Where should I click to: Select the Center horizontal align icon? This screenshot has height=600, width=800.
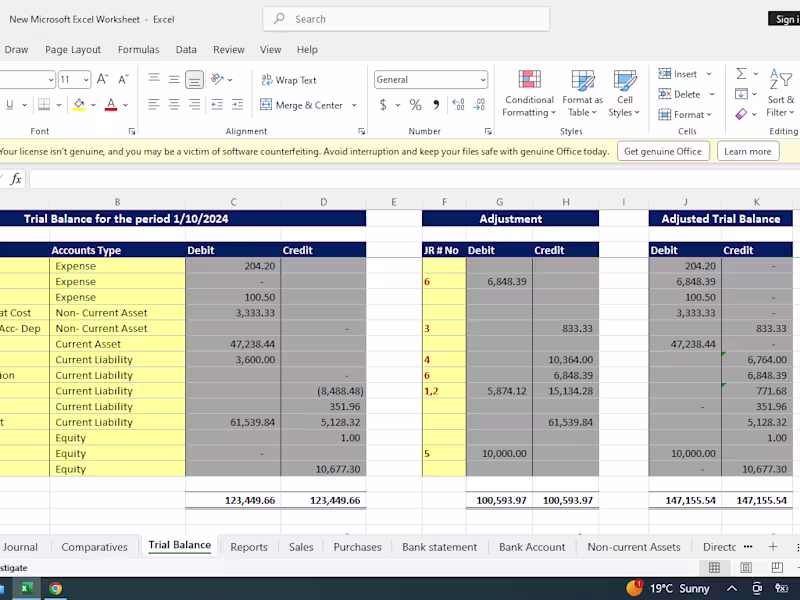pos(174,105)
